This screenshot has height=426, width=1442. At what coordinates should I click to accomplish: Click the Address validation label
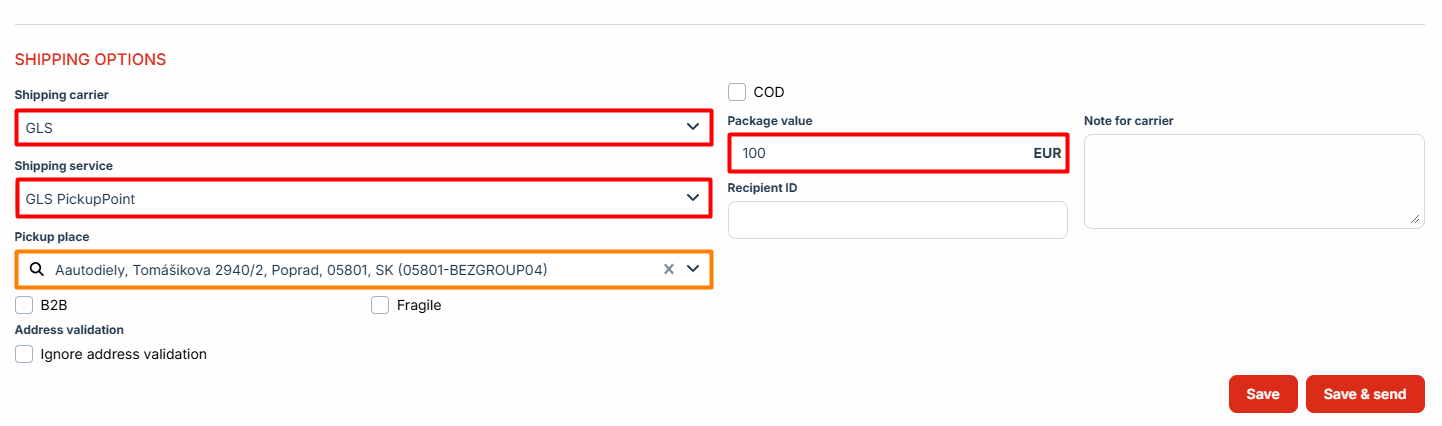[x=69, y=329]
